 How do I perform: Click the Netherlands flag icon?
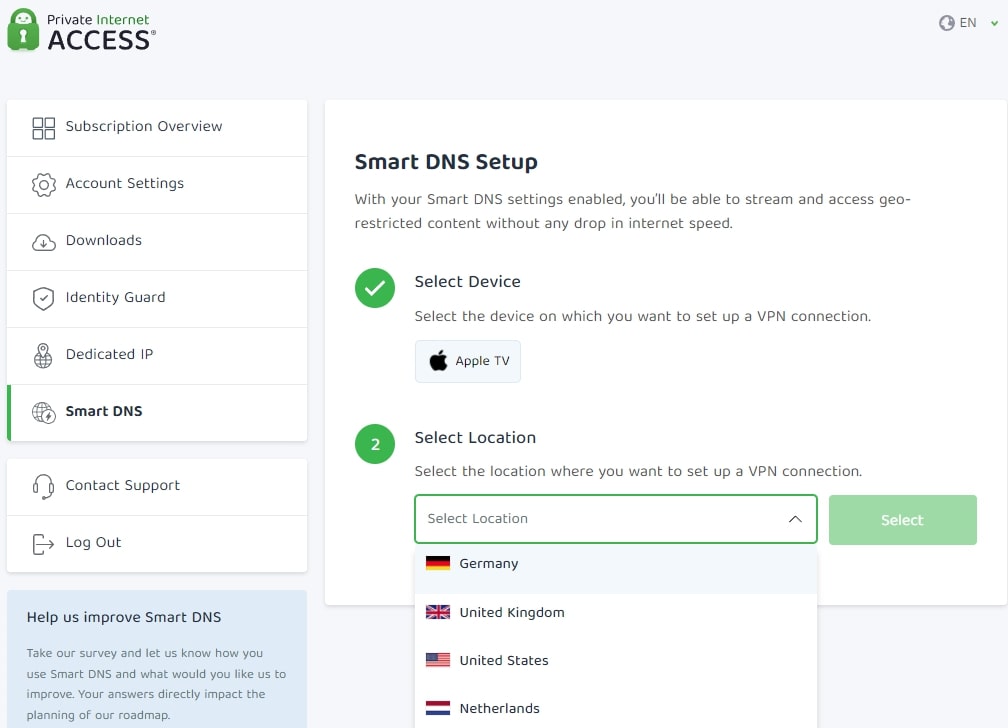[x=438, y=708]
